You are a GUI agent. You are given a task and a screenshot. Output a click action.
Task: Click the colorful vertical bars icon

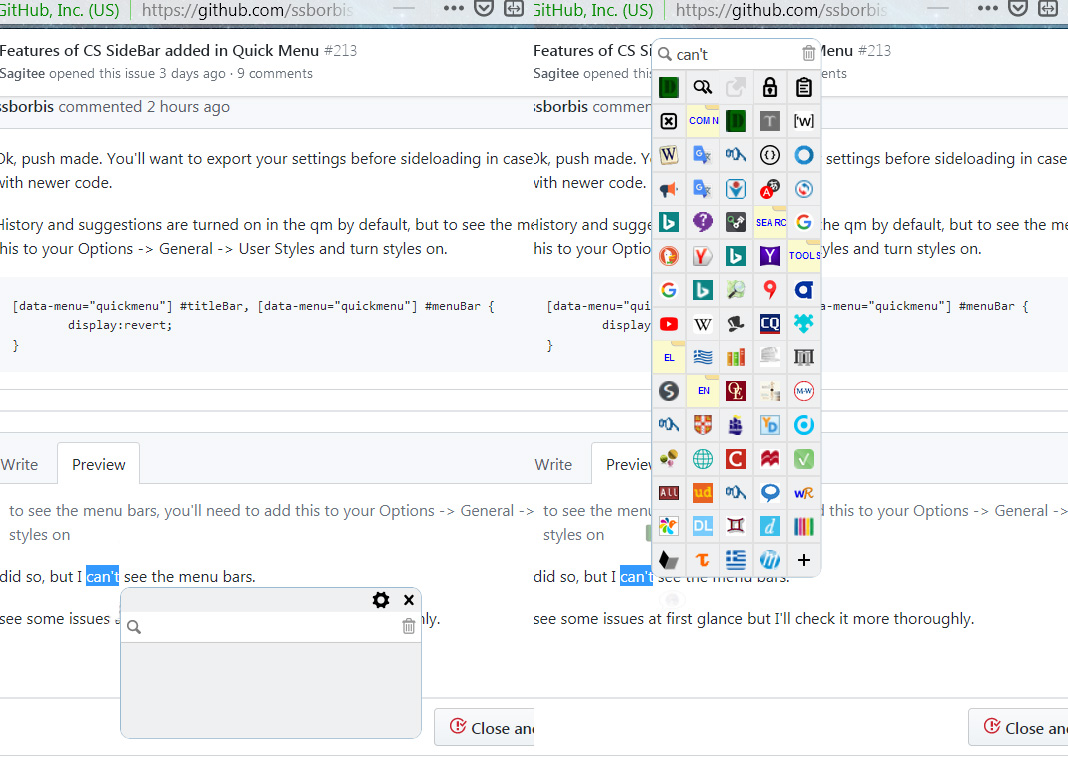[x=804, y=526]
